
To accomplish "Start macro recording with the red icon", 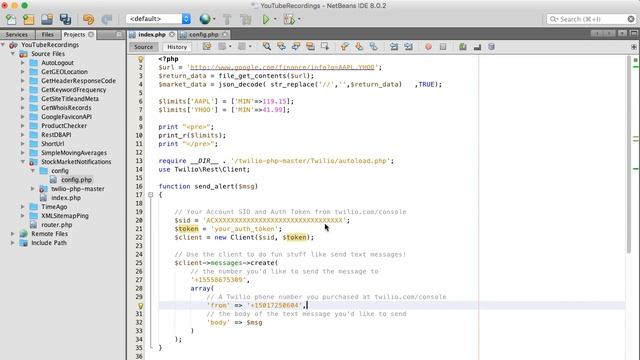I will tap(428, 47).
